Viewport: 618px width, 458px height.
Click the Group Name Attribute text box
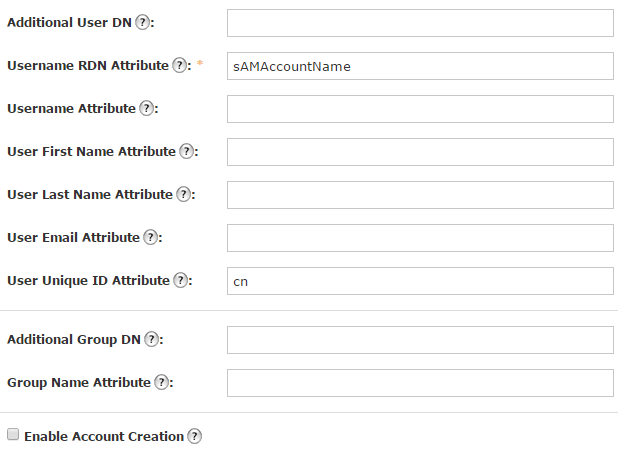tap(420, 383)
